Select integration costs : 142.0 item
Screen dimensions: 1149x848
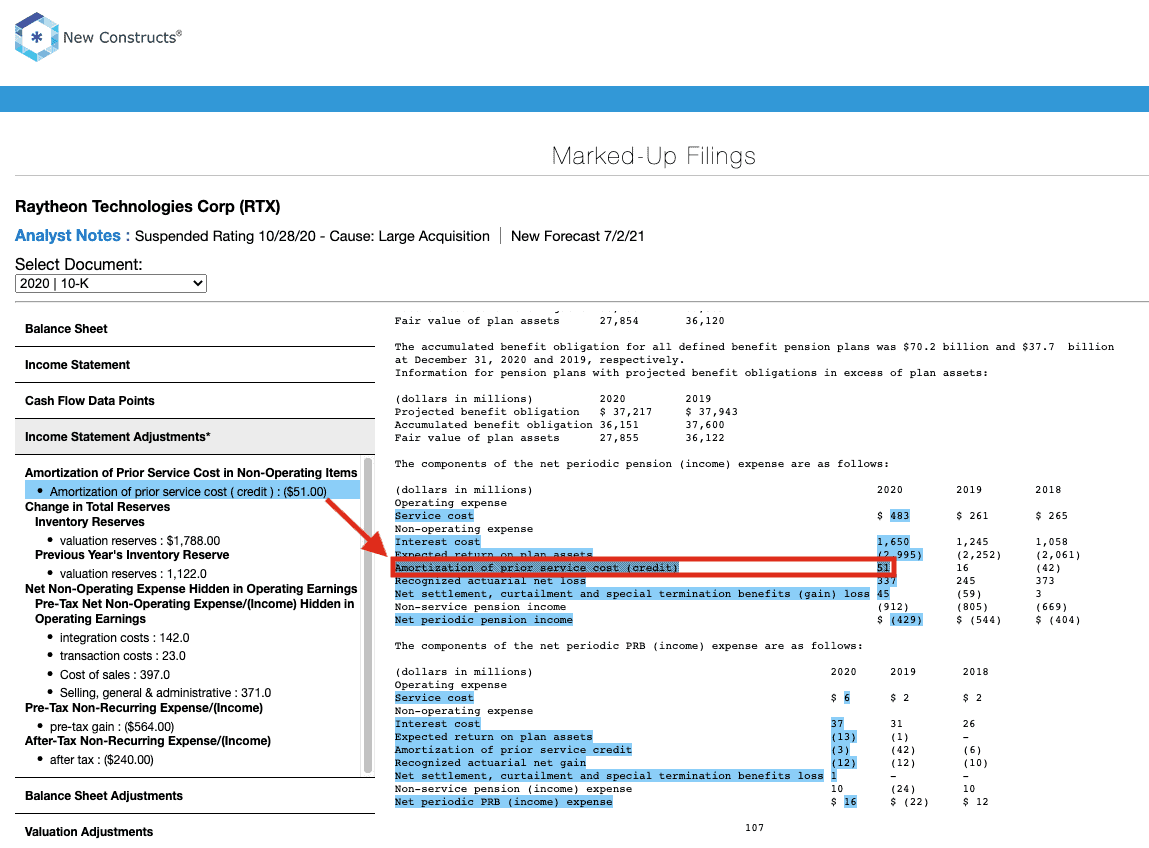125,638
